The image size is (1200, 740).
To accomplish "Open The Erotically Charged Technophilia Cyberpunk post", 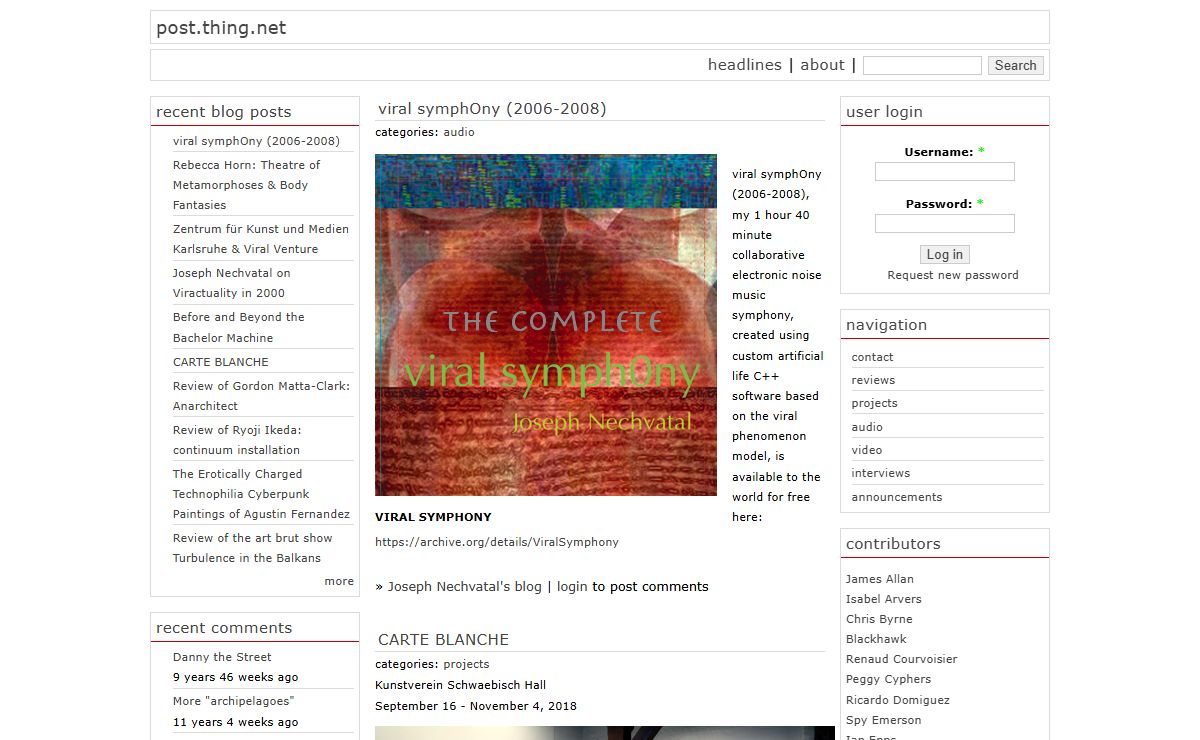I will pos(261,494).
